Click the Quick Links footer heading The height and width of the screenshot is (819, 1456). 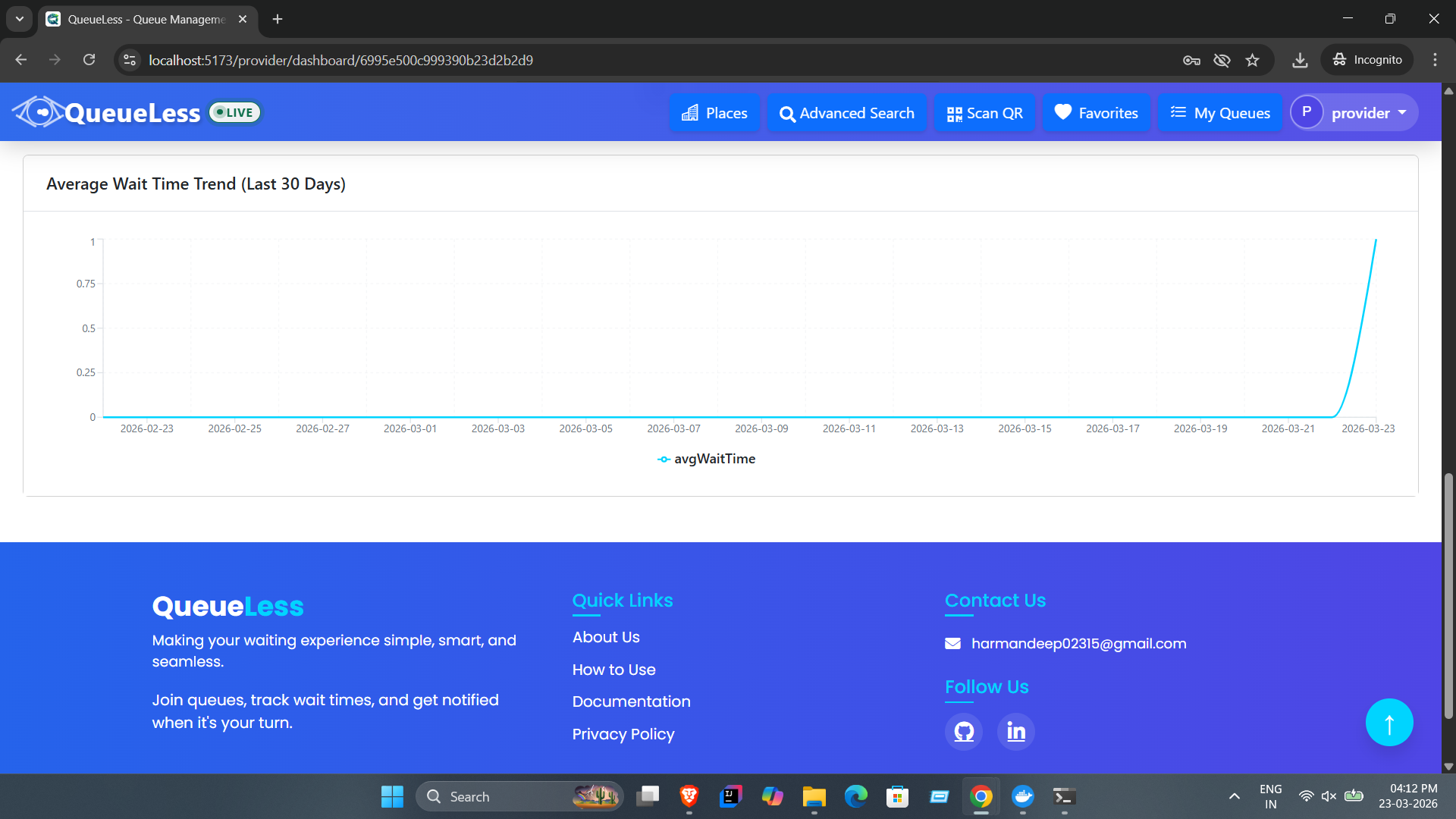(623, 601)
